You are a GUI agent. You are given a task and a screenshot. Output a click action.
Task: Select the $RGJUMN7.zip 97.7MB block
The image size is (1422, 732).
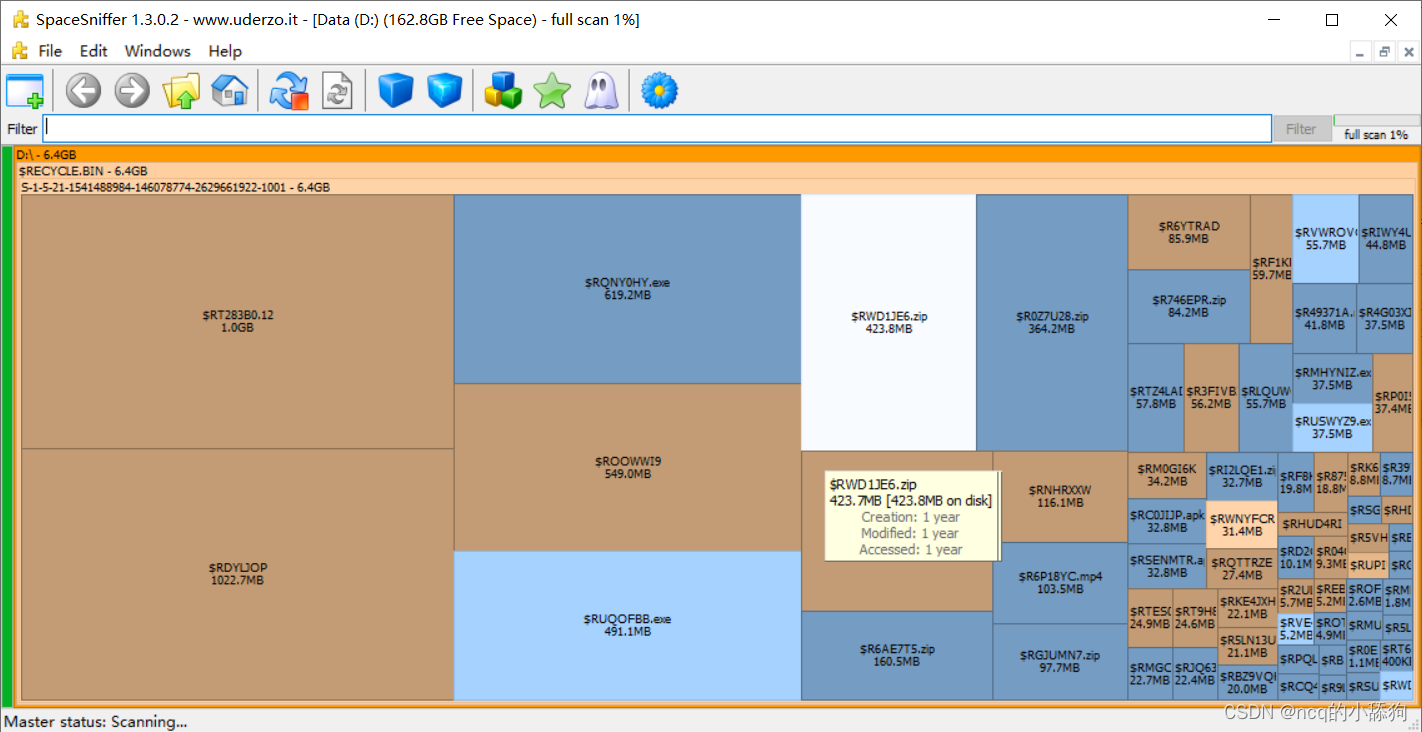tap(1060, 661)
